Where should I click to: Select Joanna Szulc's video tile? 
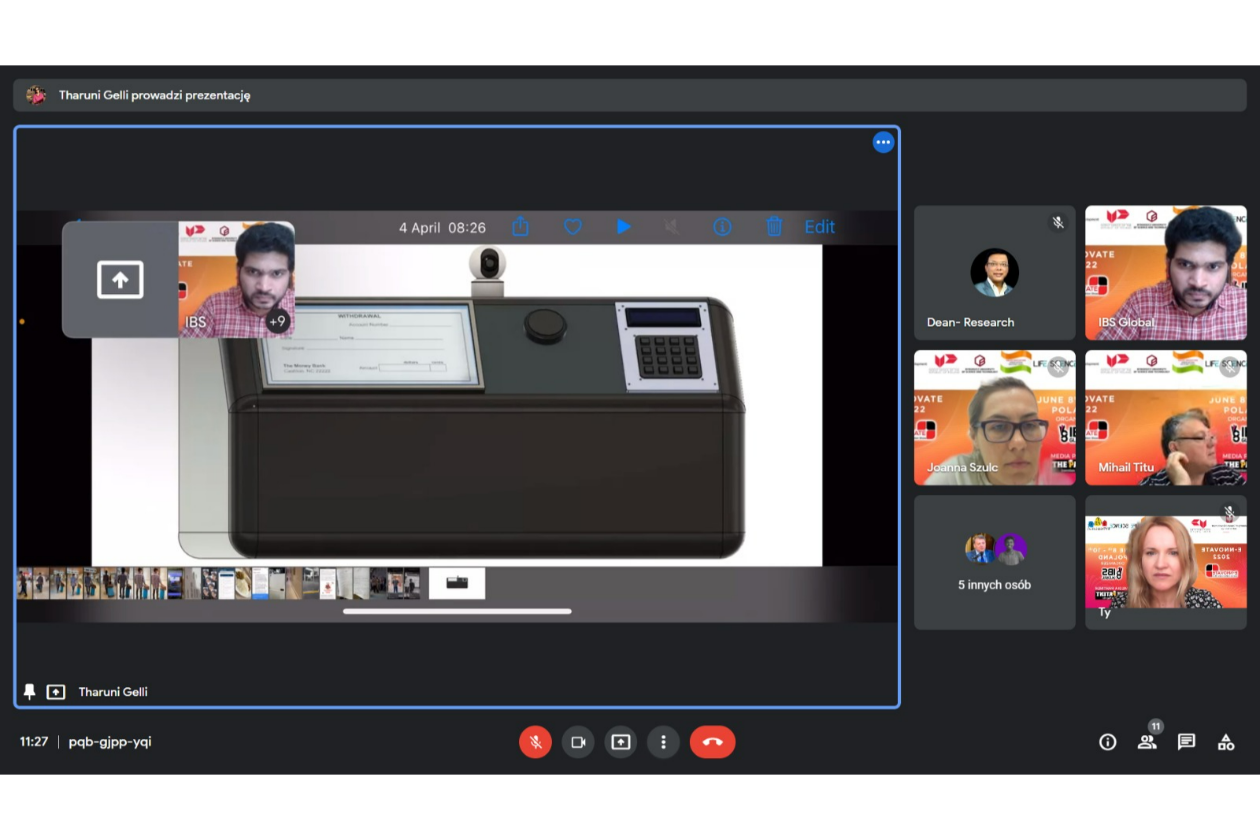pyautogui.click(x=994, y=418)
